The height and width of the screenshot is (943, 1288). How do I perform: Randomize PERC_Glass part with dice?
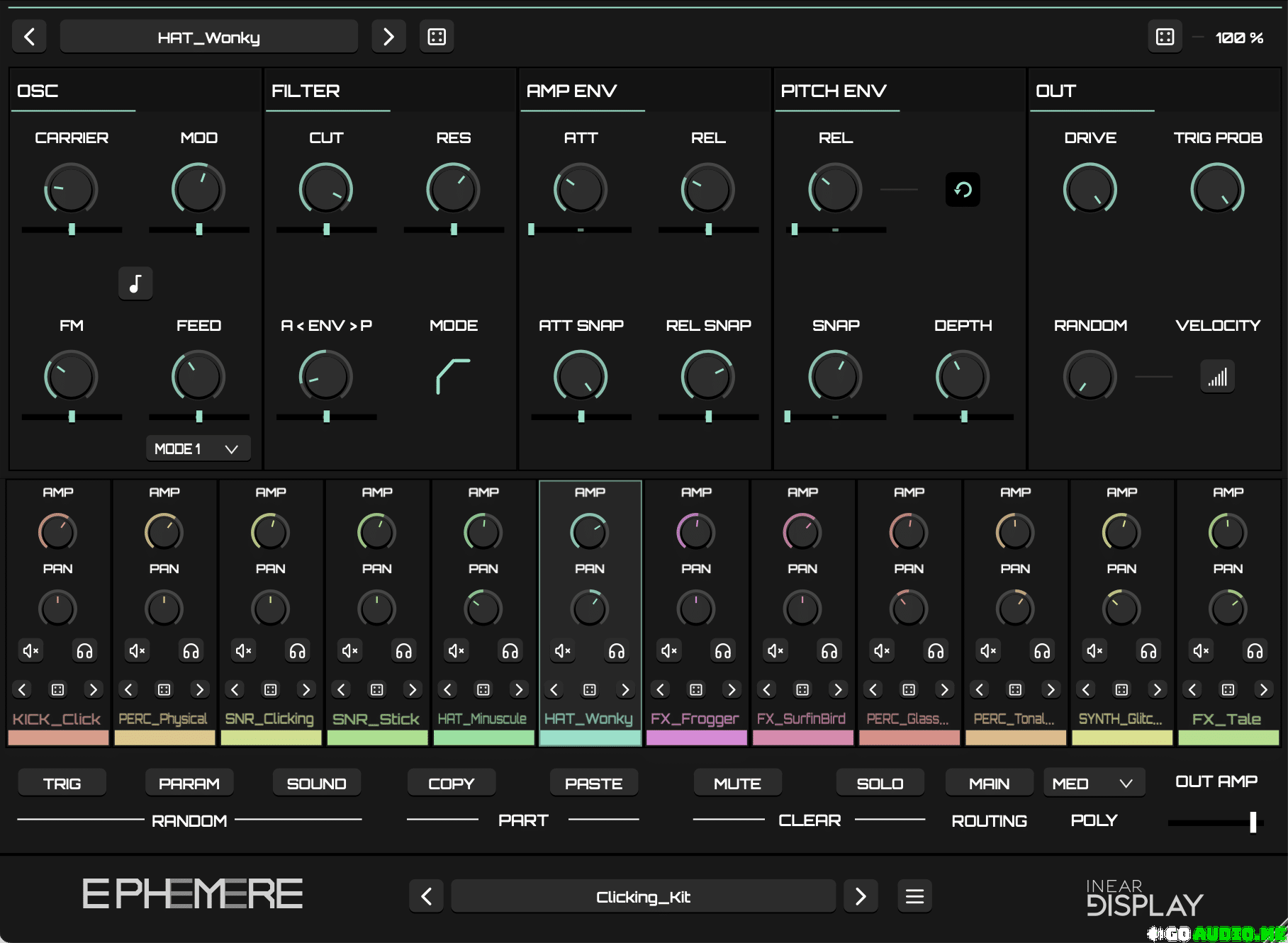click(x=909, y=689)
